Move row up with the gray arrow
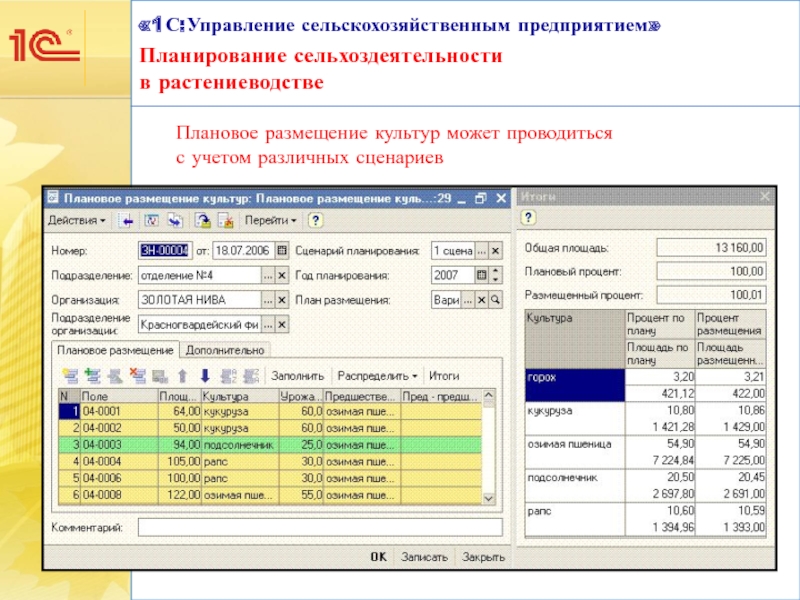Screen dimensions: 800x600 click(x=182, y=376)
